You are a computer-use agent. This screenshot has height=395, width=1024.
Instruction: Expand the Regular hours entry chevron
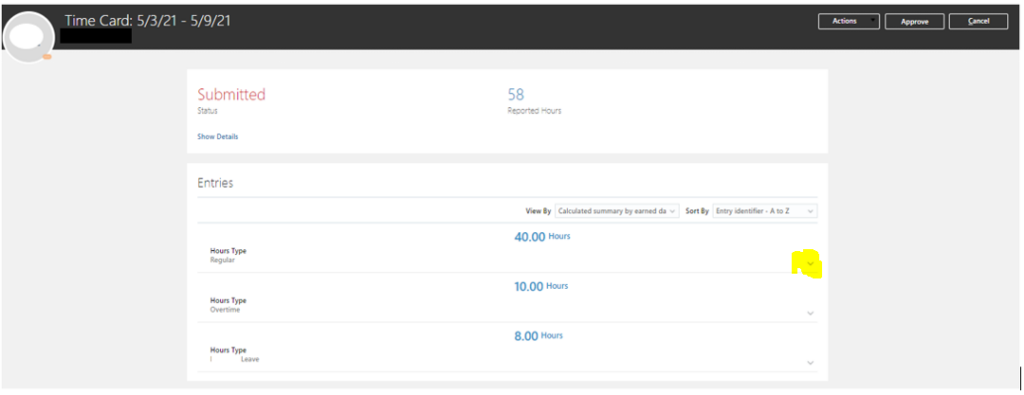[x=810, y=263]
